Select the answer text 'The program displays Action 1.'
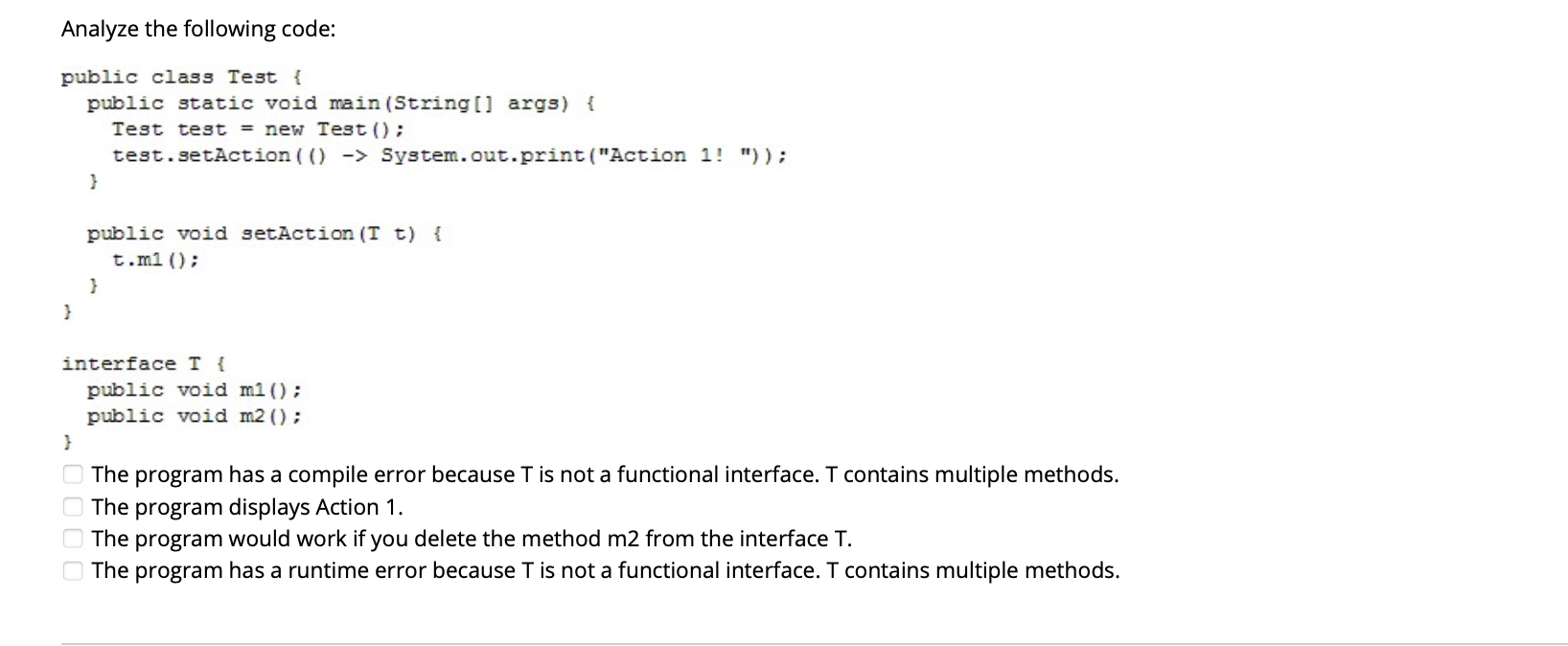1568x646 pixels. (245, 506)
